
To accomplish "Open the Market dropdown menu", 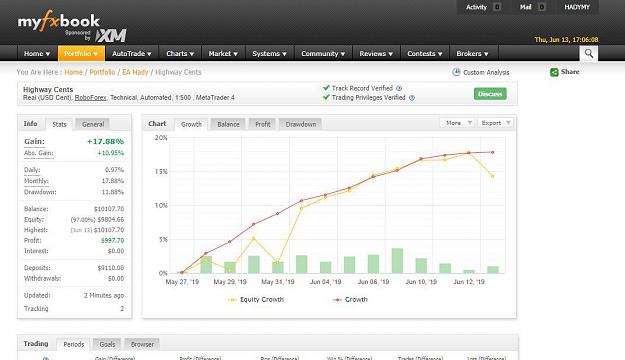I will 223,53.
